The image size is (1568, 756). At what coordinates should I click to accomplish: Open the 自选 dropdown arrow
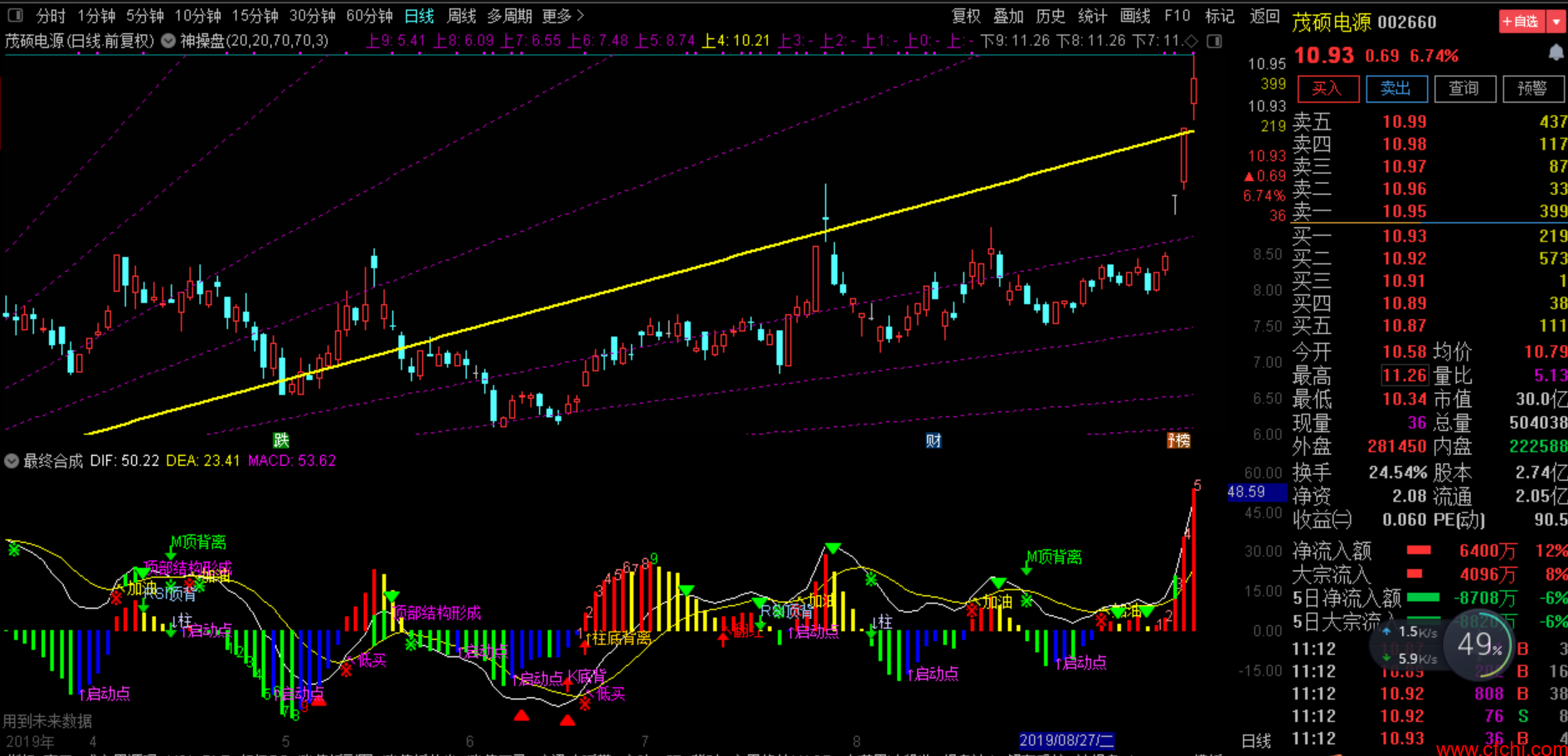(1556, 22)
